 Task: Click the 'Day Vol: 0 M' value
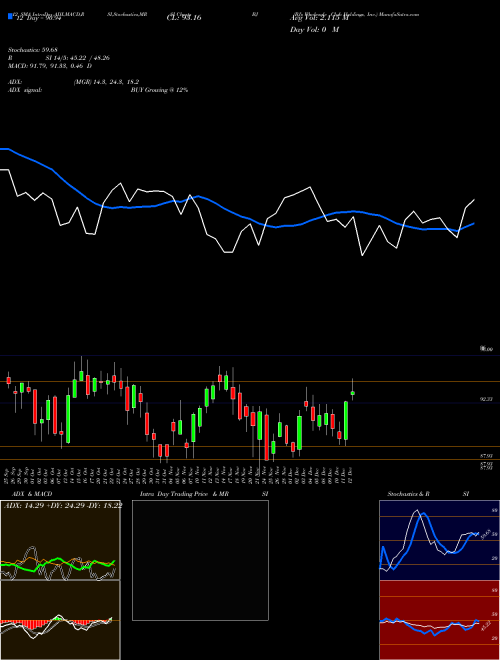coord(314,29)
